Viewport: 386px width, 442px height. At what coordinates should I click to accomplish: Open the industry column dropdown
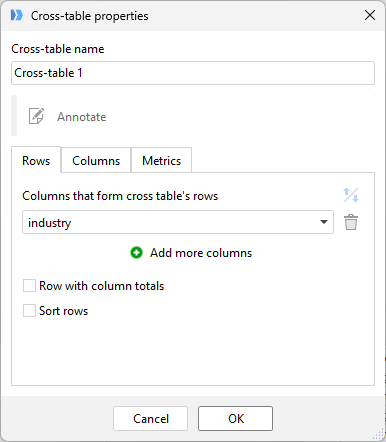[x=178, y=222]
